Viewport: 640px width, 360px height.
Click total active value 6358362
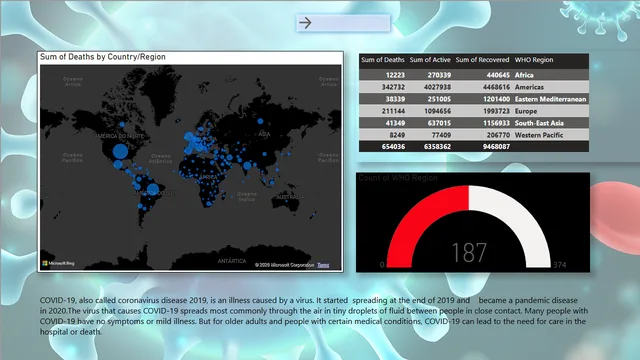(x=437, y=147)
